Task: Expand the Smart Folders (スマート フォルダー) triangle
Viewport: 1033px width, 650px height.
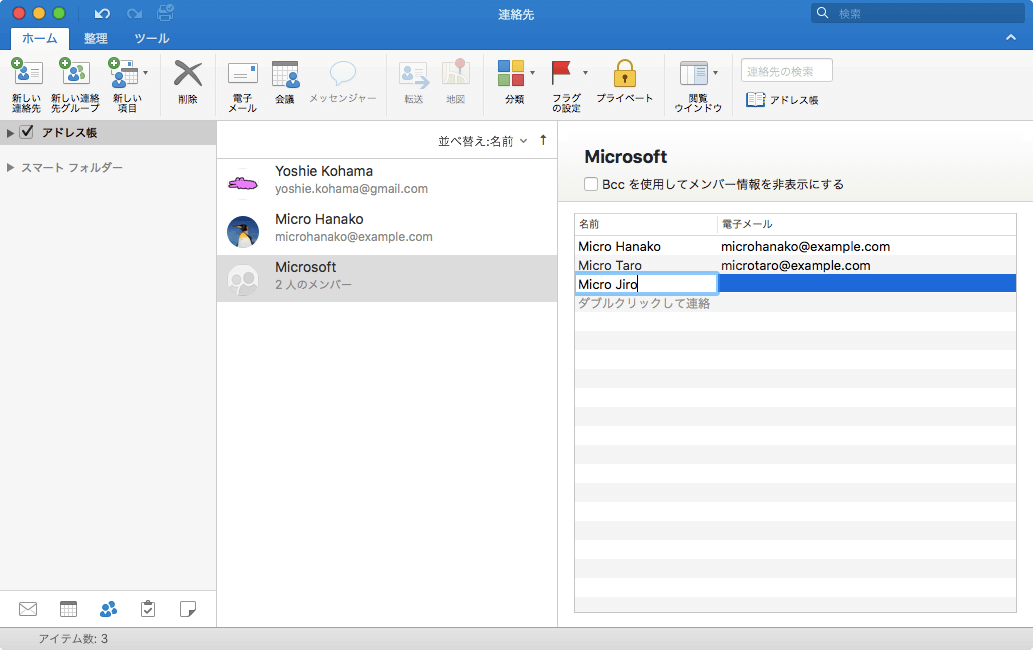Action: [10, 167]
